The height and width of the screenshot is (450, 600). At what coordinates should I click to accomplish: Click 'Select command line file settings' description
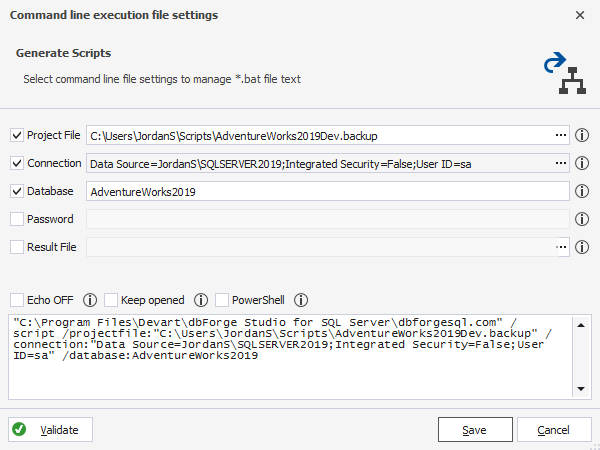tap(162, 79)
